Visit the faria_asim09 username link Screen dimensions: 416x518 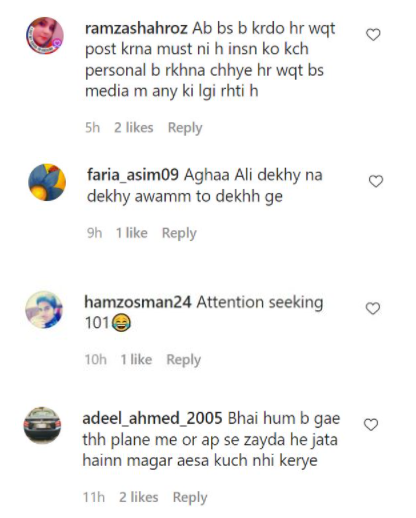coord(133,175)
